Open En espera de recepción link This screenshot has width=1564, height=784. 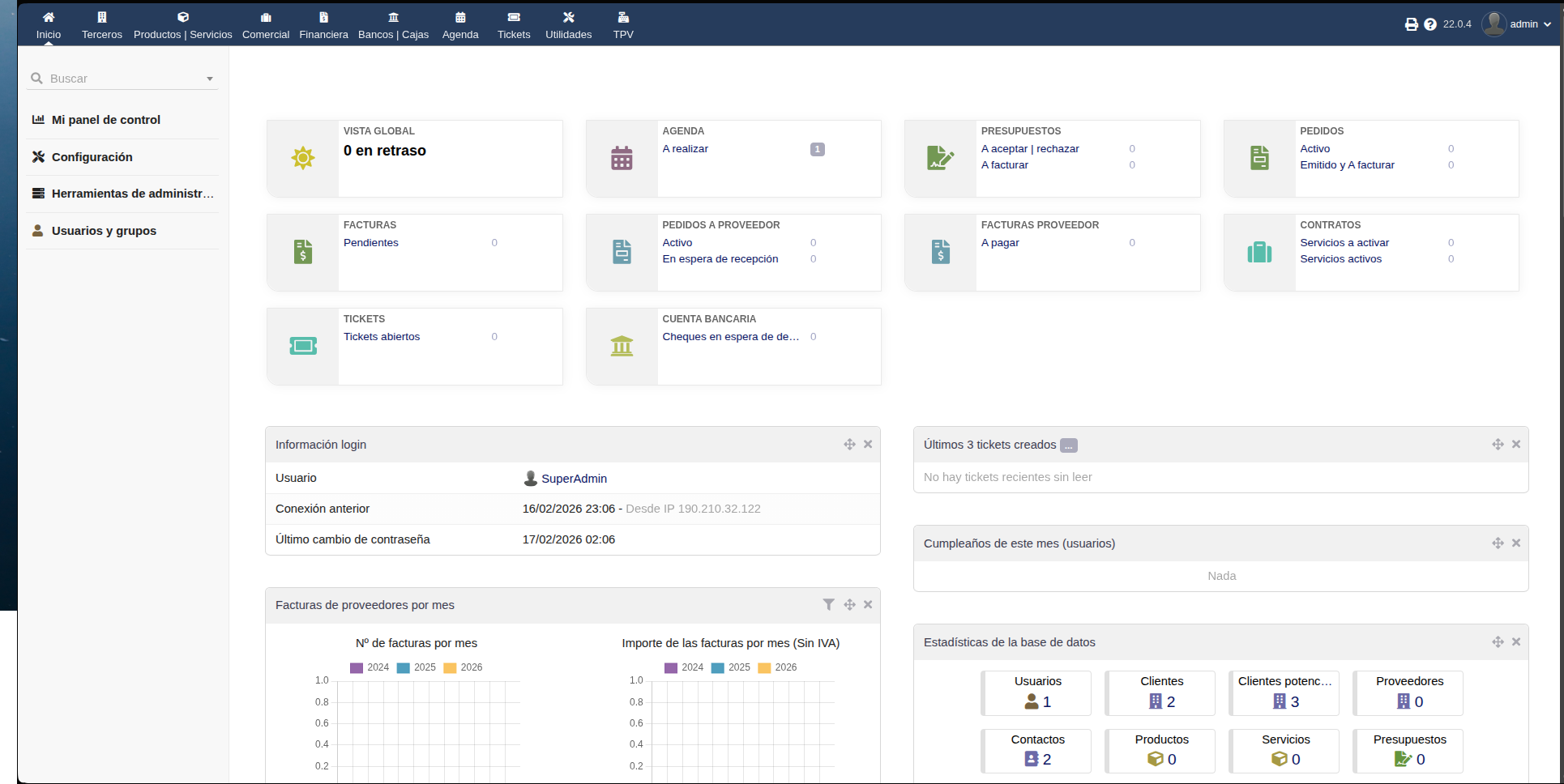click(x=720, y=259)
